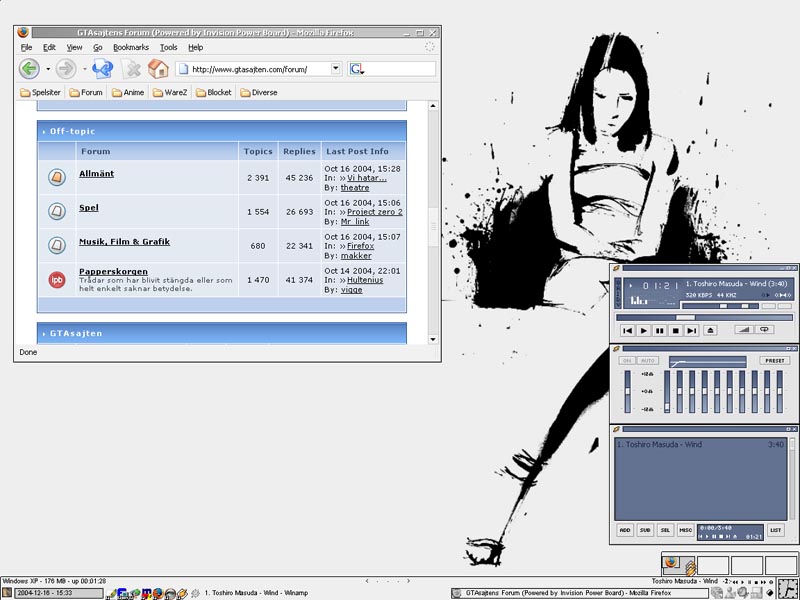This screenshot has height=600, width=800.
Task: Collapse the Off-topic forum category
Action: coord(44,131)
